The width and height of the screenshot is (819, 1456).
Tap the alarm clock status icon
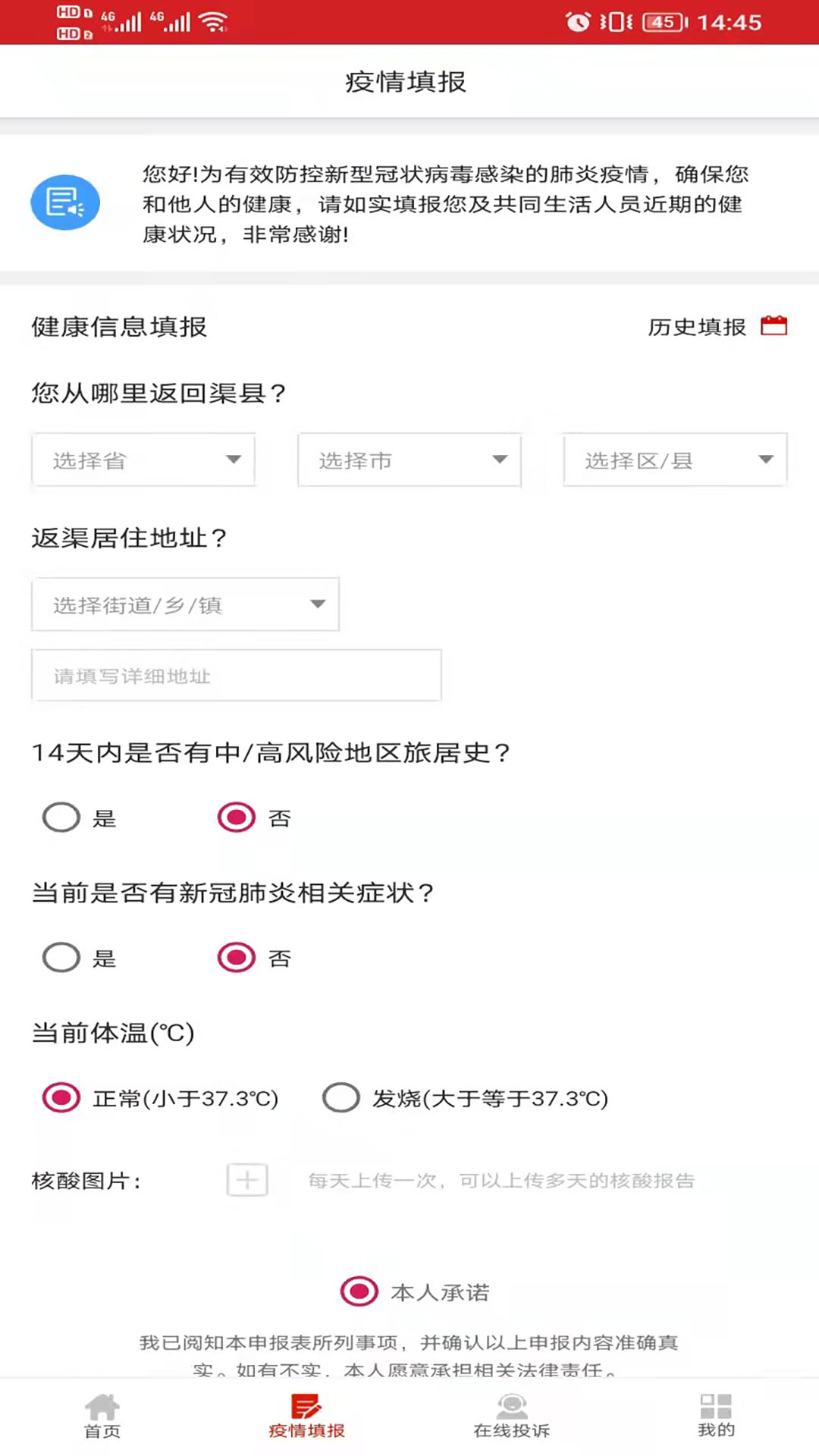point(578,22)
